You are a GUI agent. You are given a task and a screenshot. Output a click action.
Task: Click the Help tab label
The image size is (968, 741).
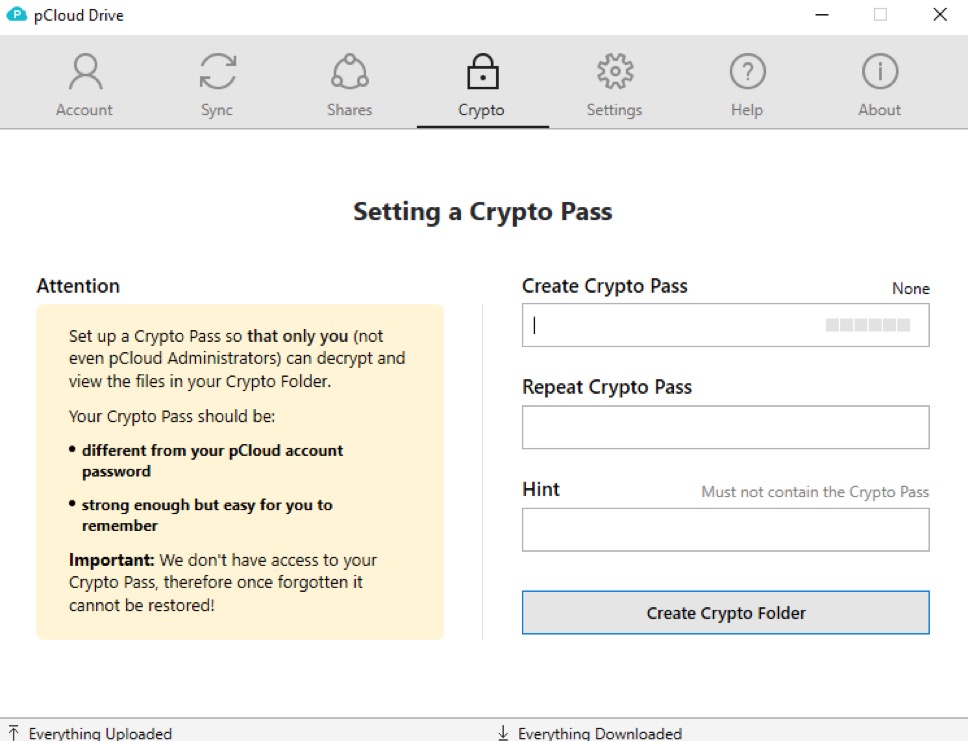[x=747, y=111]
